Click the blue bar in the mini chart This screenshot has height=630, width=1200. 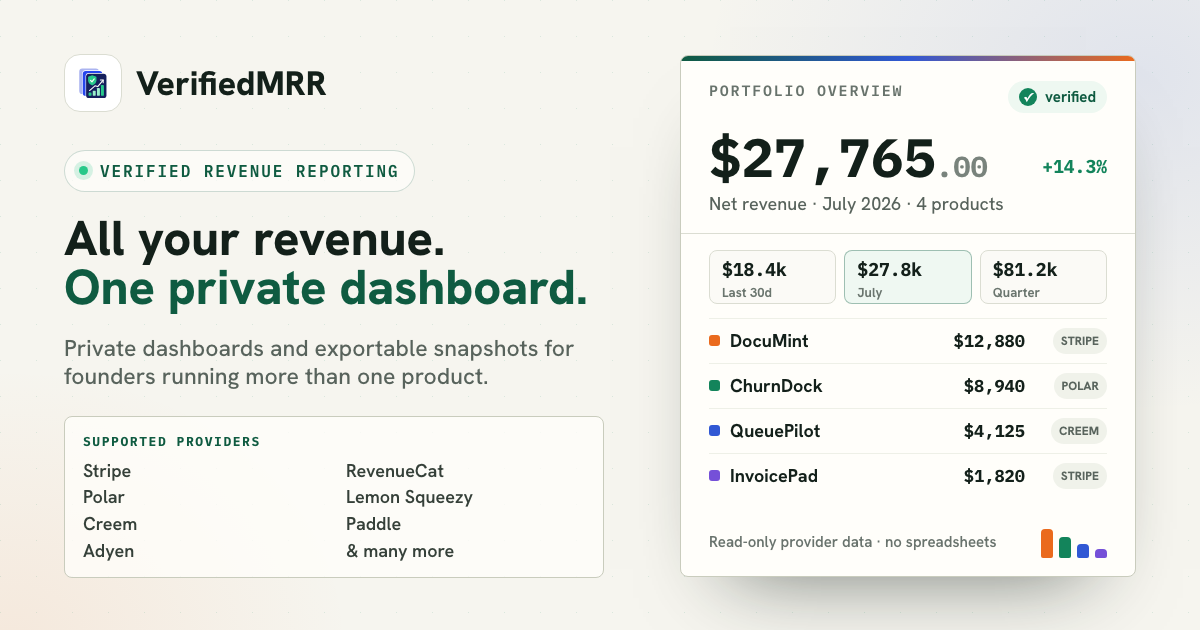tap(1083, 551)
